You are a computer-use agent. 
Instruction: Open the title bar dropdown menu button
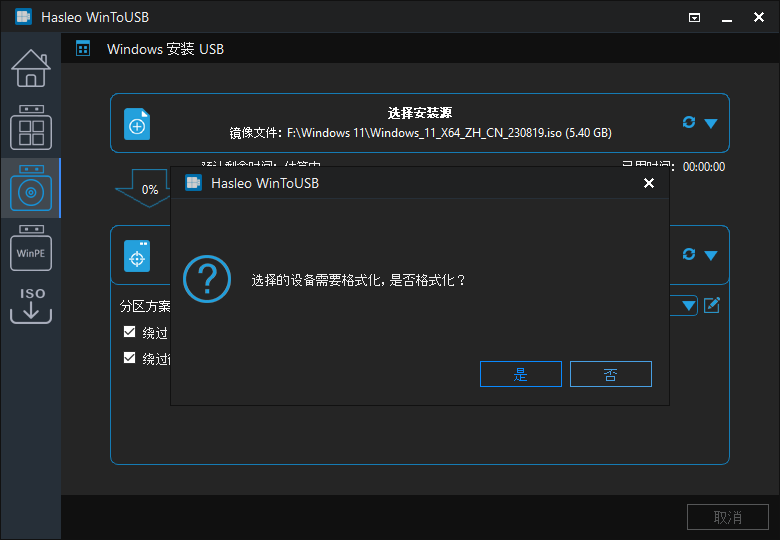click(x=694, y=18)
